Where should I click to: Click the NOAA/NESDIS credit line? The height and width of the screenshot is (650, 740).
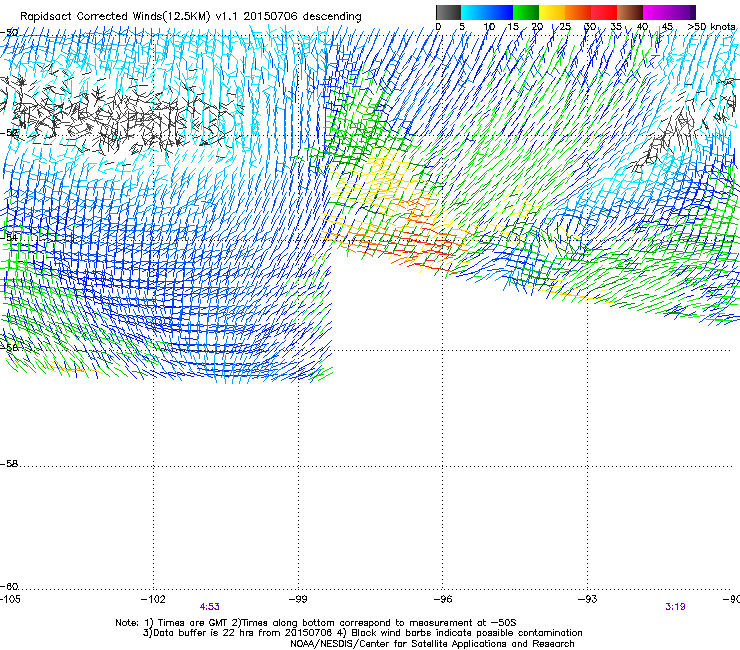click(432, 644)
